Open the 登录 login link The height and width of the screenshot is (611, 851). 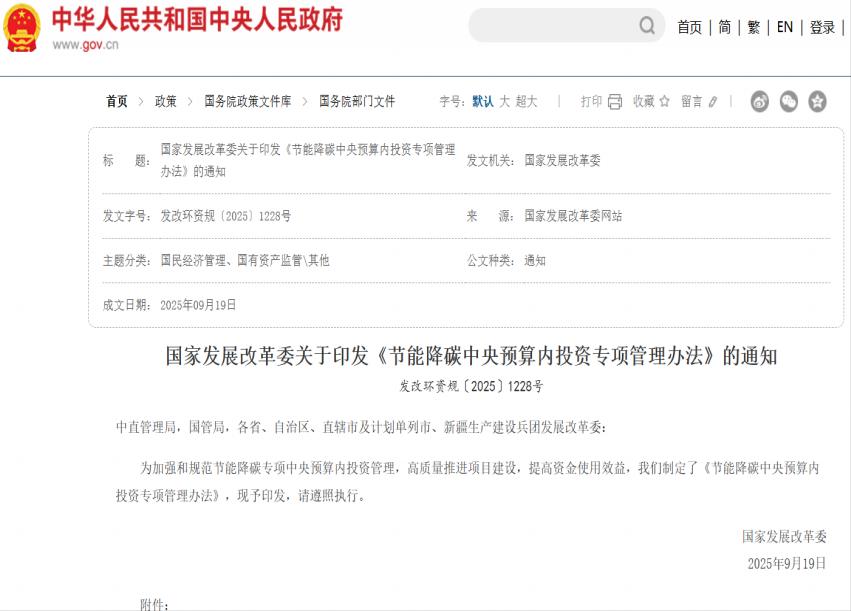coord(822,27)
